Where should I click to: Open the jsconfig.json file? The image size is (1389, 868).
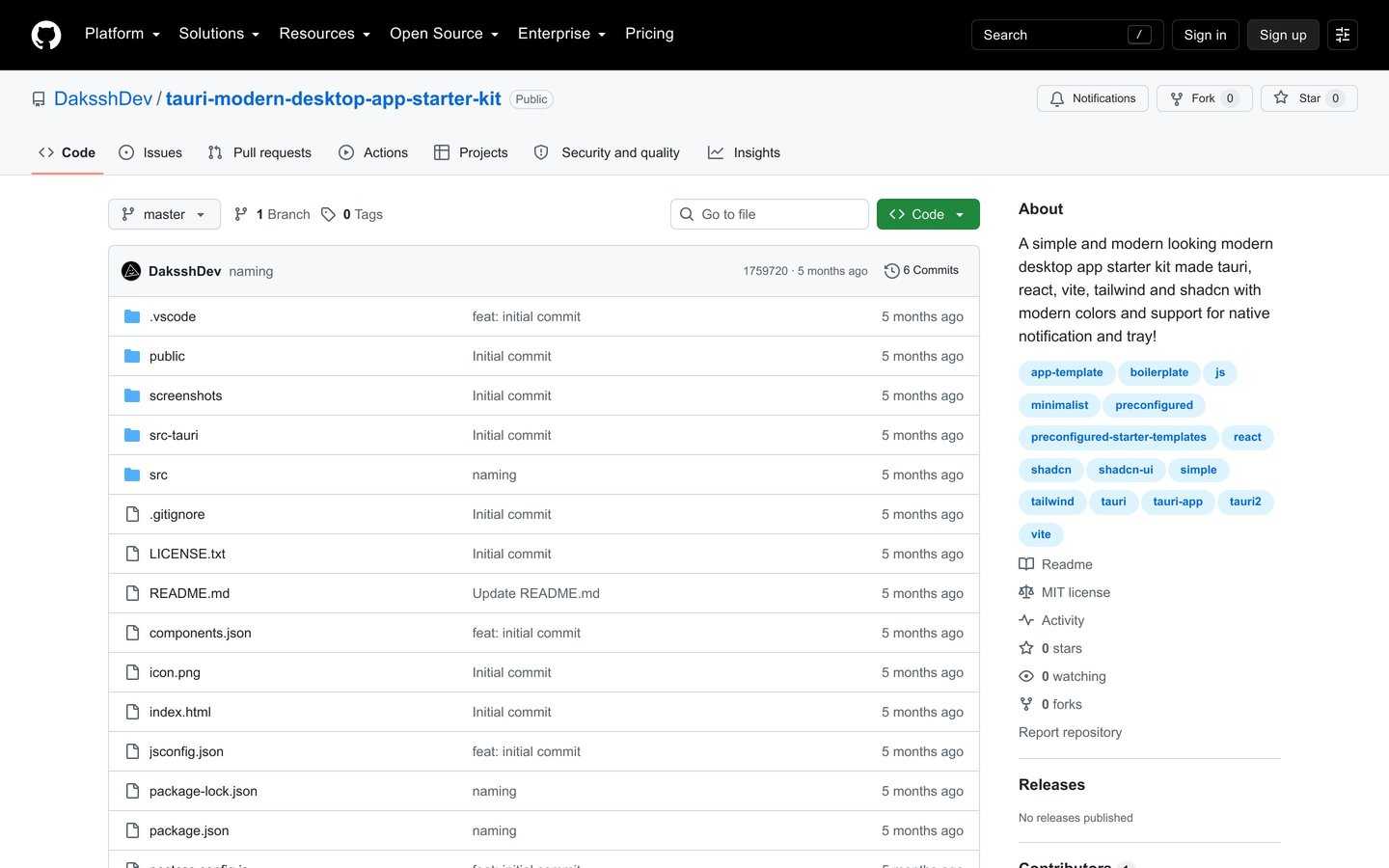tap(186, 751)
